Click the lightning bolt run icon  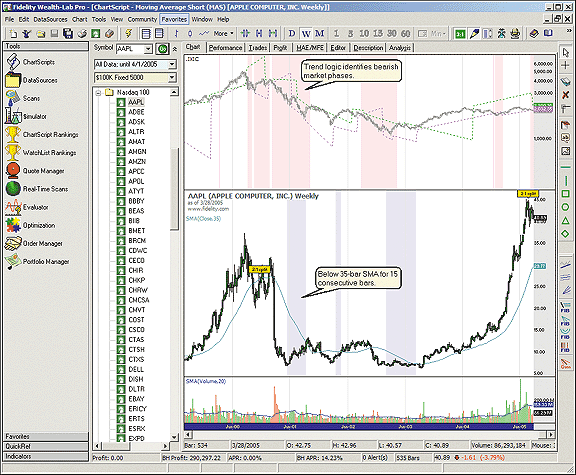(x=129, y=34)
